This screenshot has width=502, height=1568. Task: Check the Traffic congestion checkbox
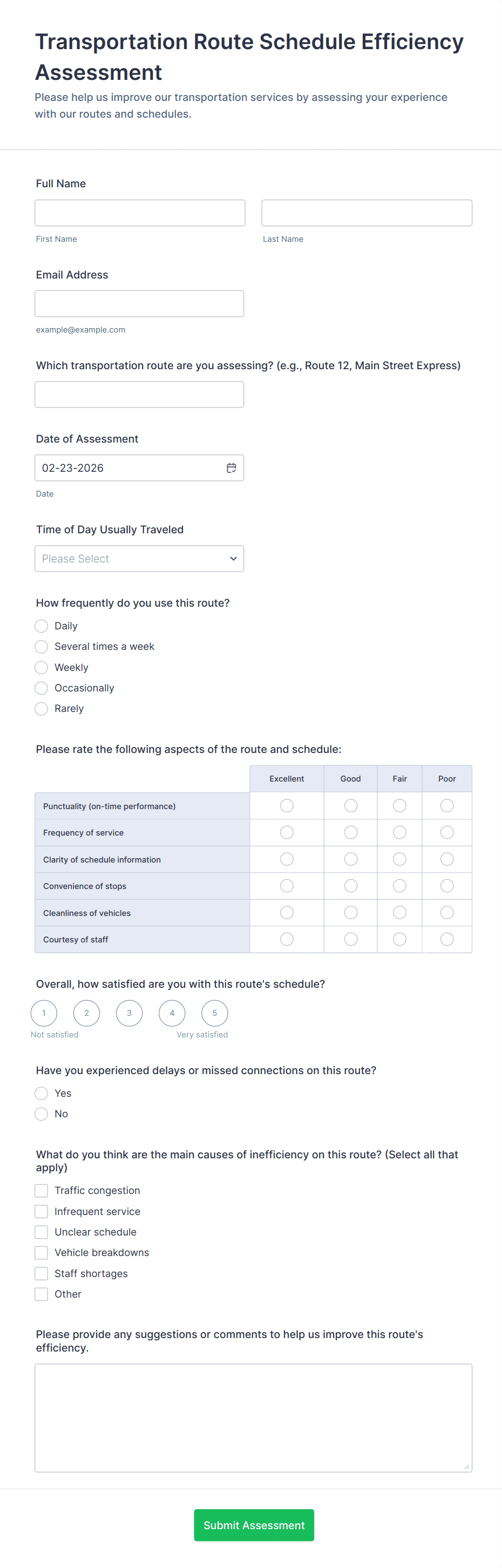pyautogui.click(x=42, y=1191)
